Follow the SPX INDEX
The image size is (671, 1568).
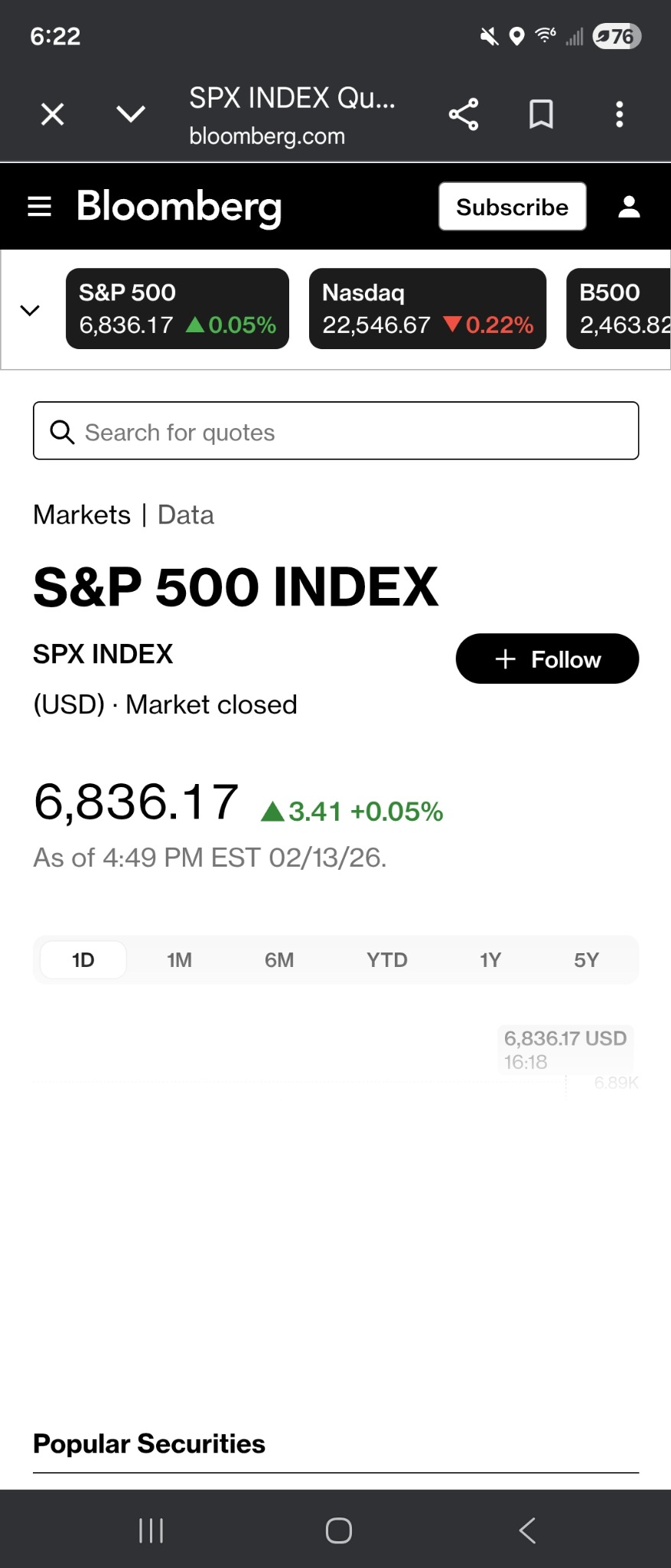coord(547,658)
